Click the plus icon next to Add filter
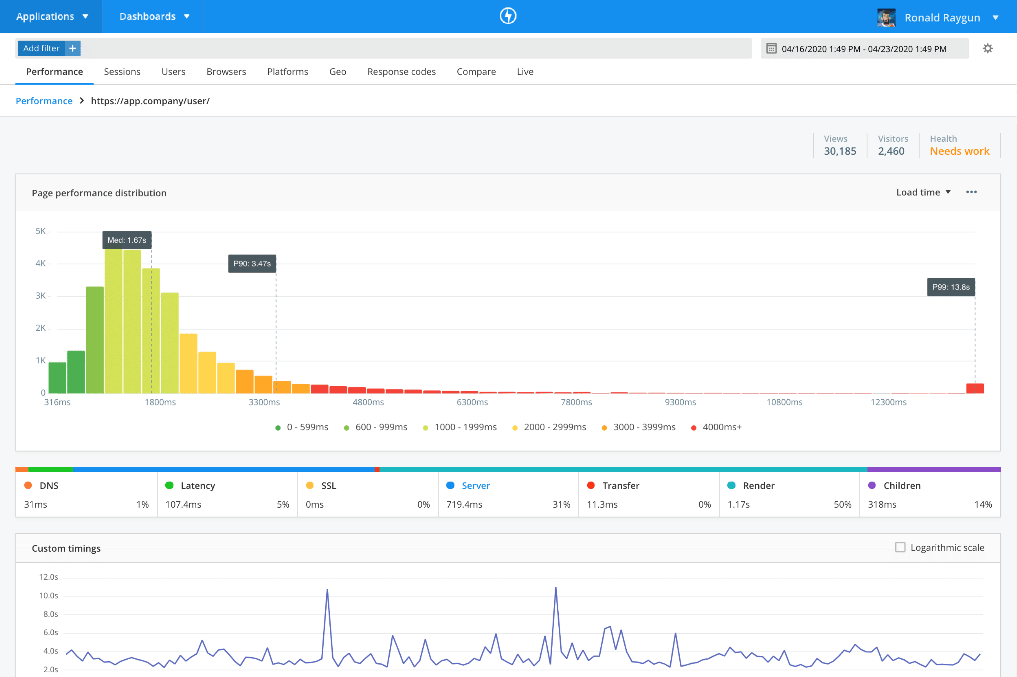Screen dimensions: 1017x677 (x=71, y=47)
